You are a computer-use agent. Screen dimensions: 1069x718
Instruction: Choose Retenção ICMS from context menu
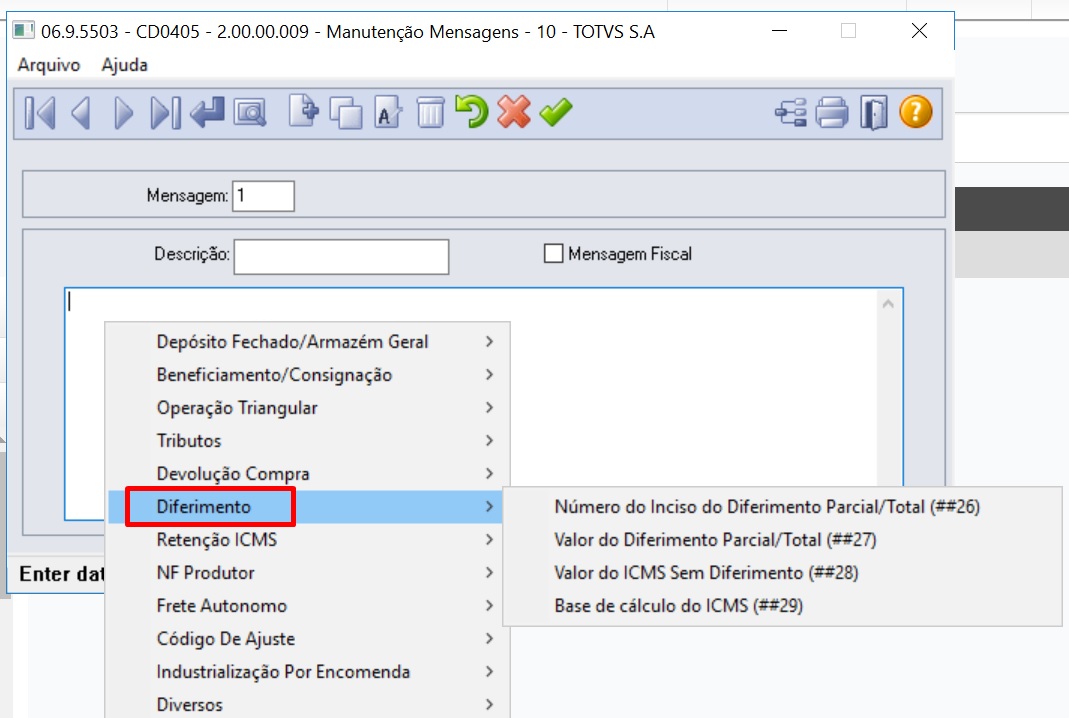309,540
